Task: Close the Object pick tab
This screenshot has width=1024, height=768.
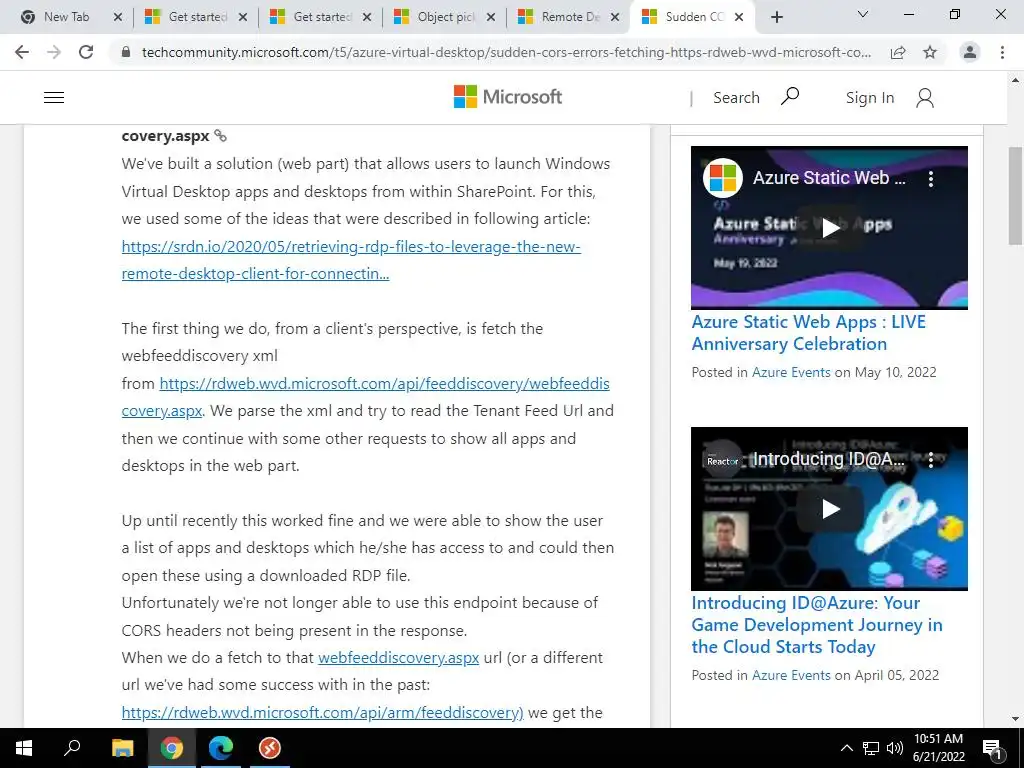Action: [491, 17]
